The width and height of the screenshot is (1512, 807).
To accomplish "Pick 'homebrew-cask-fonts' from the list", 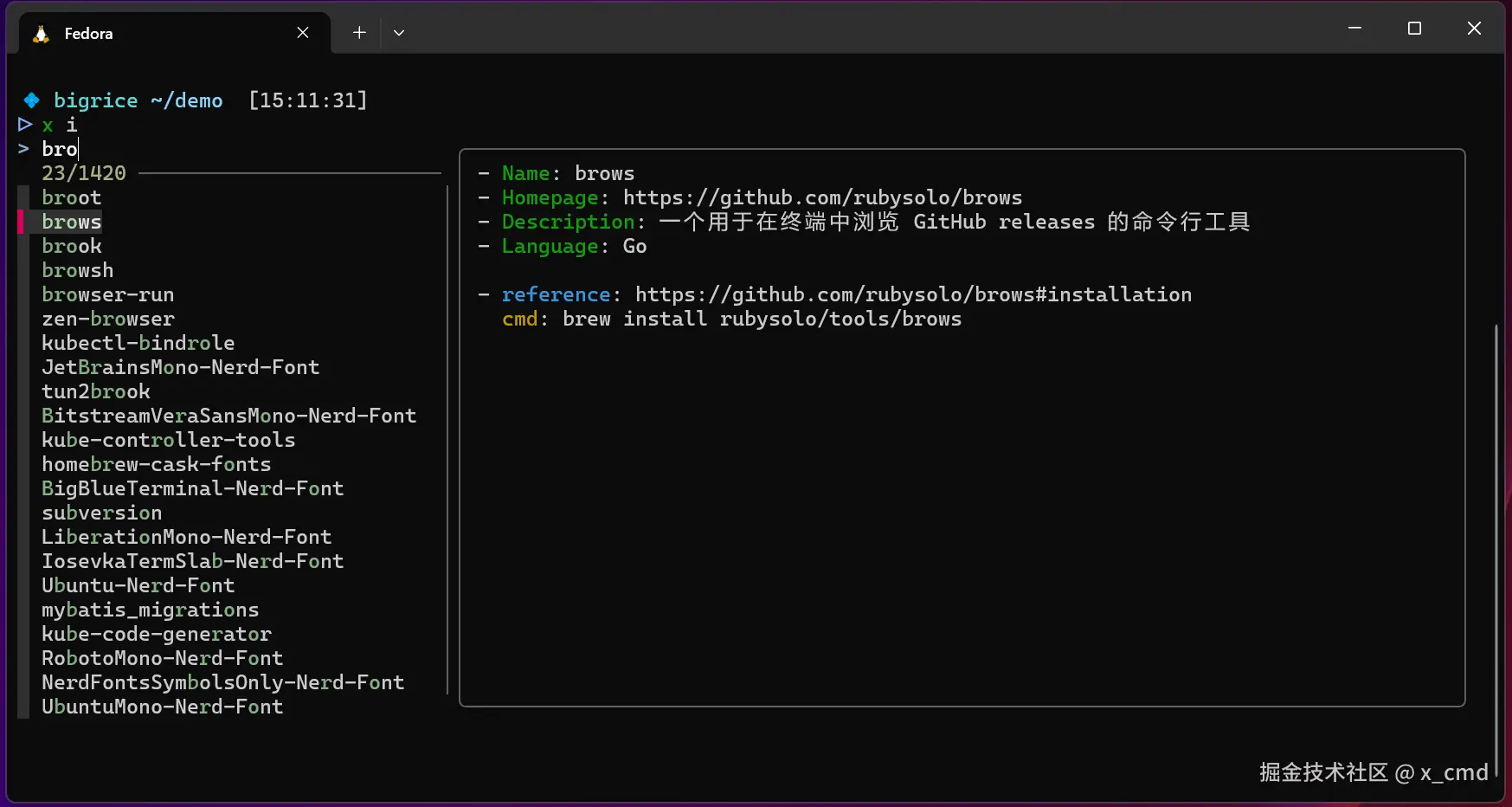I will (x=157, y=464).
